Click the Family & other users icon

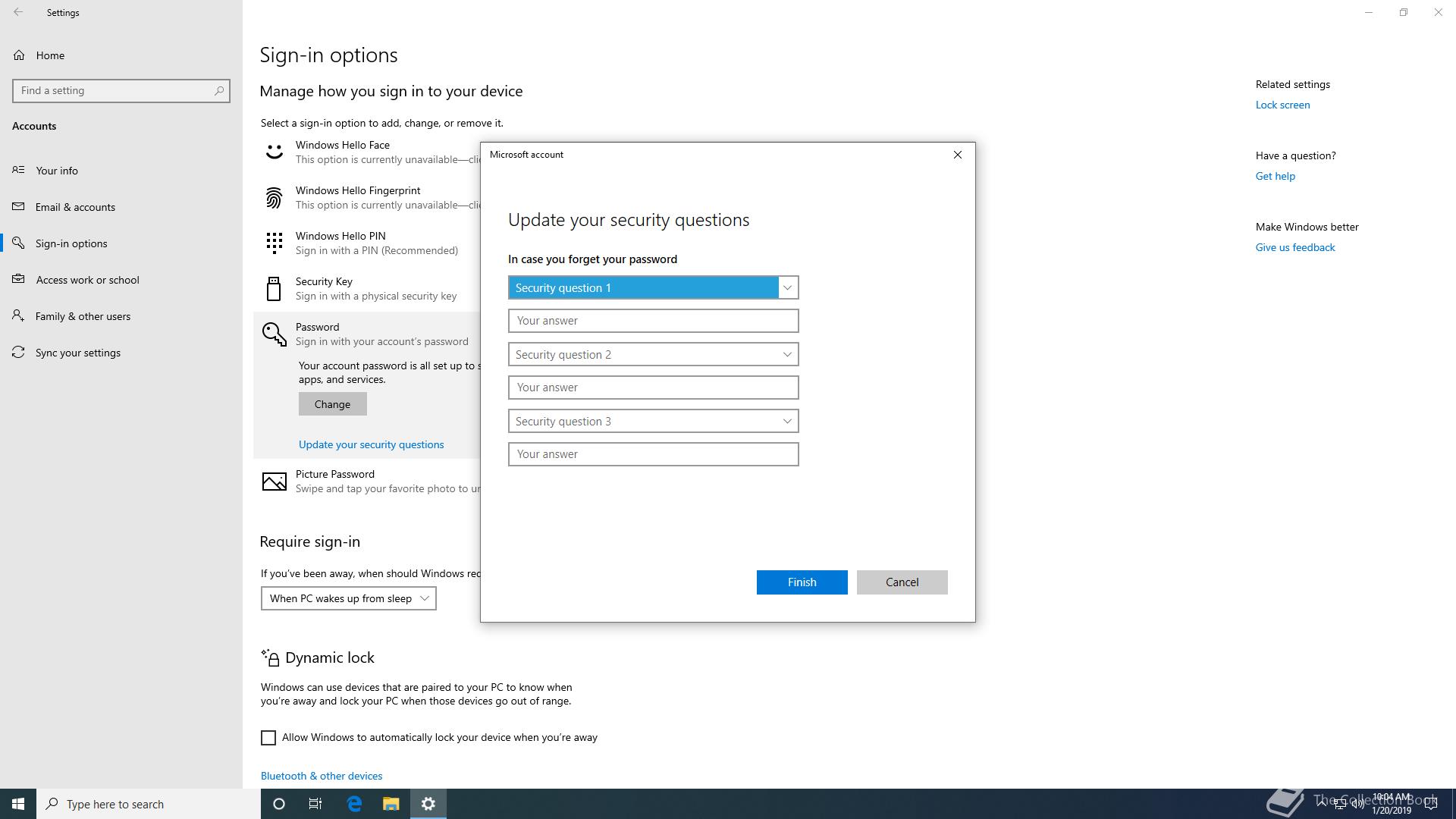coord(18,315)
